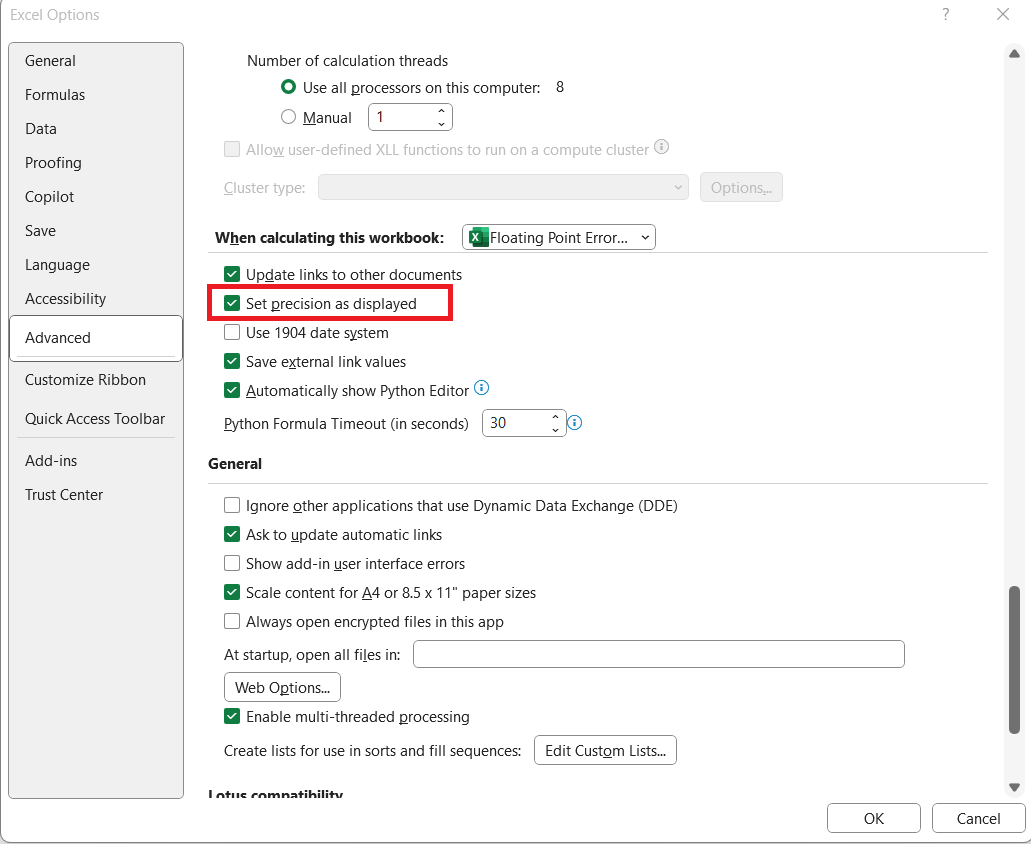Toggle Ask to update automatic links
Viewport: 1031px width, 844px height.
click(231, 534)
